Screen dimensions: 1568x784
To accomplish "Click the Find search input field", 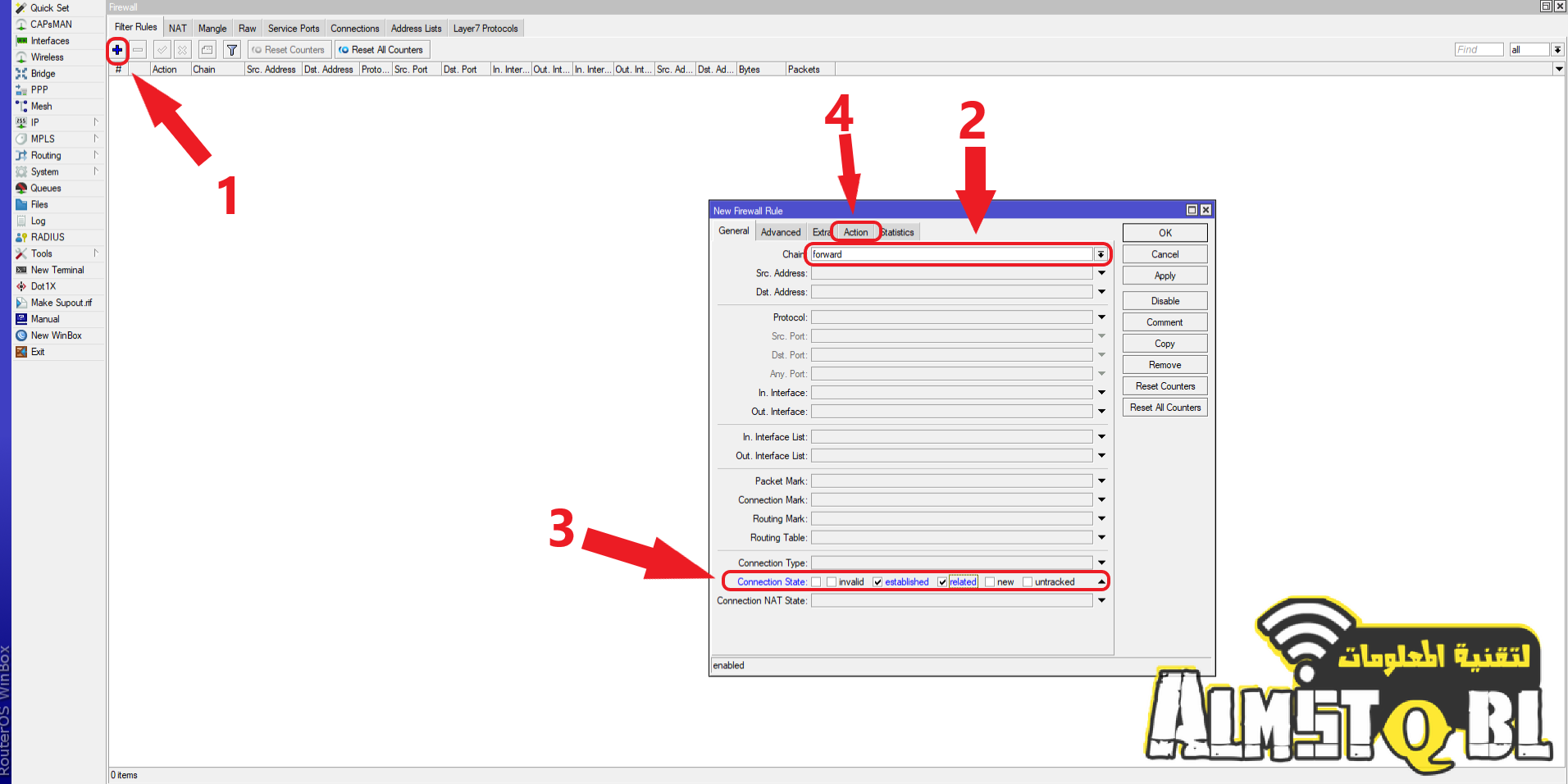I will coord(1478,50).
